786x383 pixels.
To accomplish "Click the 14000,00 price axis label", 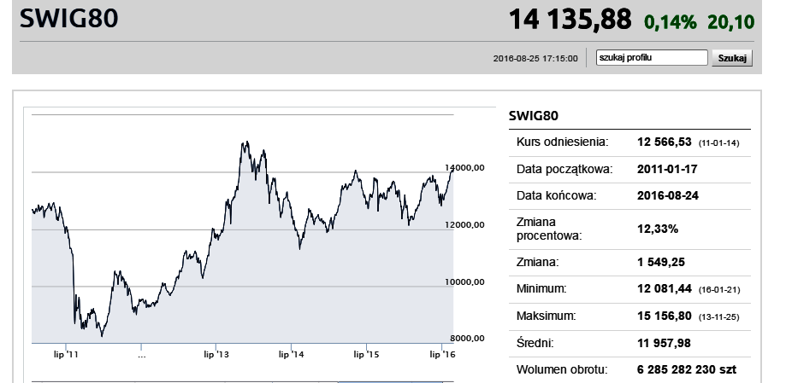I will 464,168.
